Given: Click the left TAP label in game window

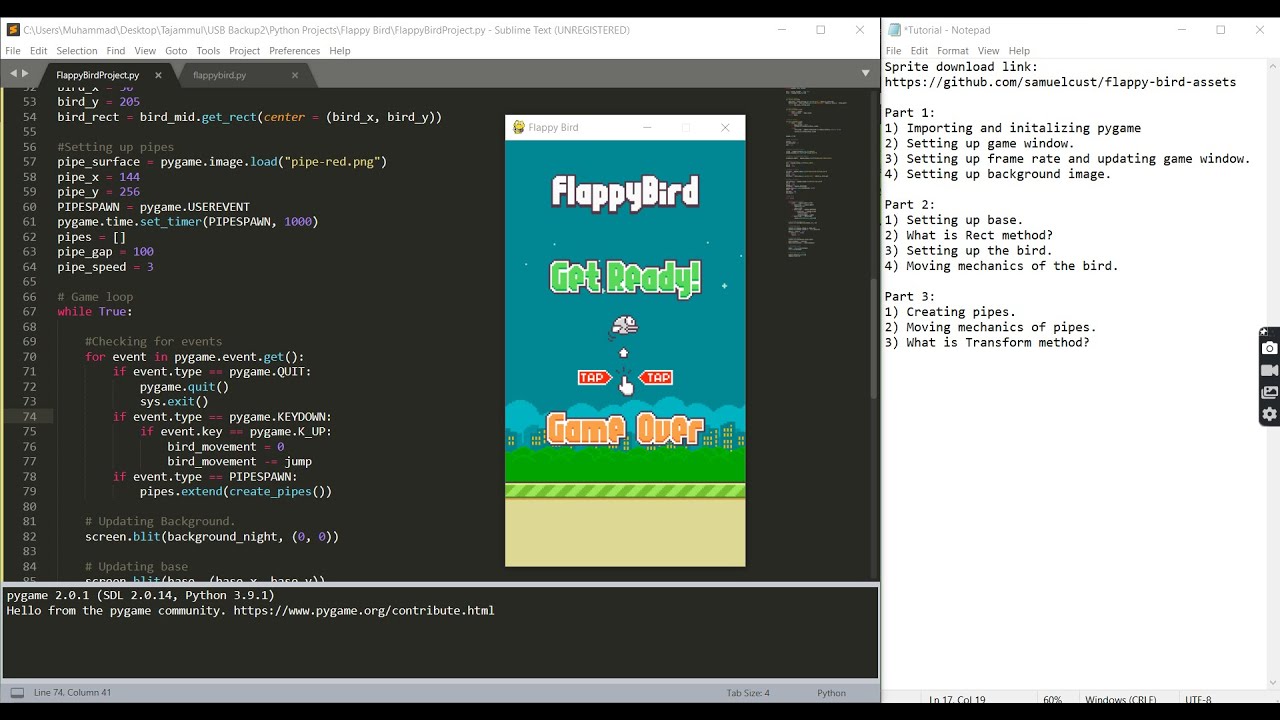Looking at the screenshot, I should (594, 377).
